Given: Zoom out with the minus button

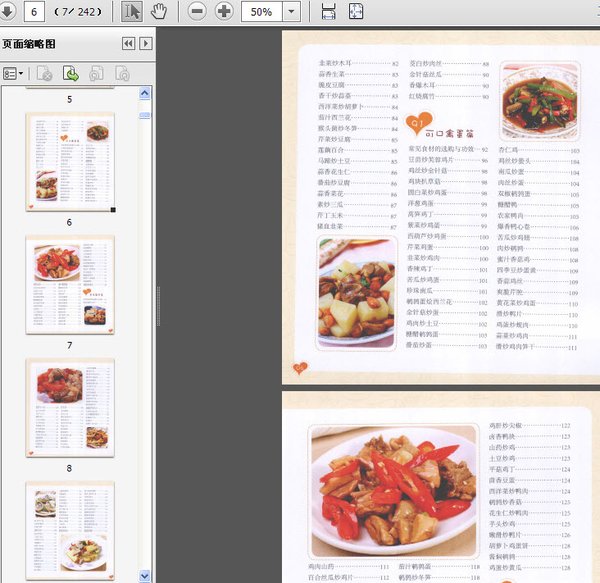Looking at the screenshot, I should [197, 12].
